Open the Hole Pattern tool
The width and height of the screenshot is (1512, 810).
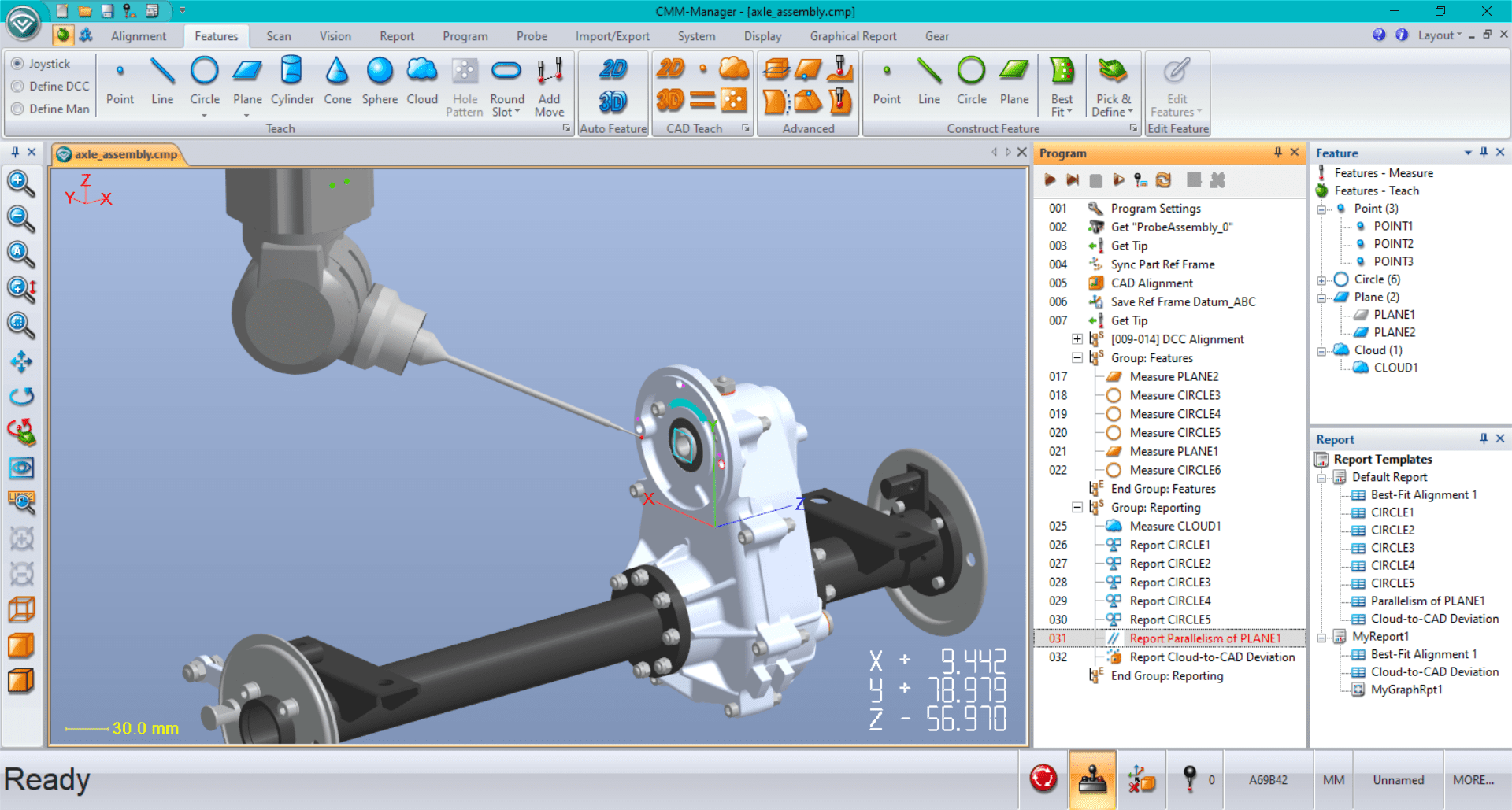pyautogui.click(x=464, y=85)
